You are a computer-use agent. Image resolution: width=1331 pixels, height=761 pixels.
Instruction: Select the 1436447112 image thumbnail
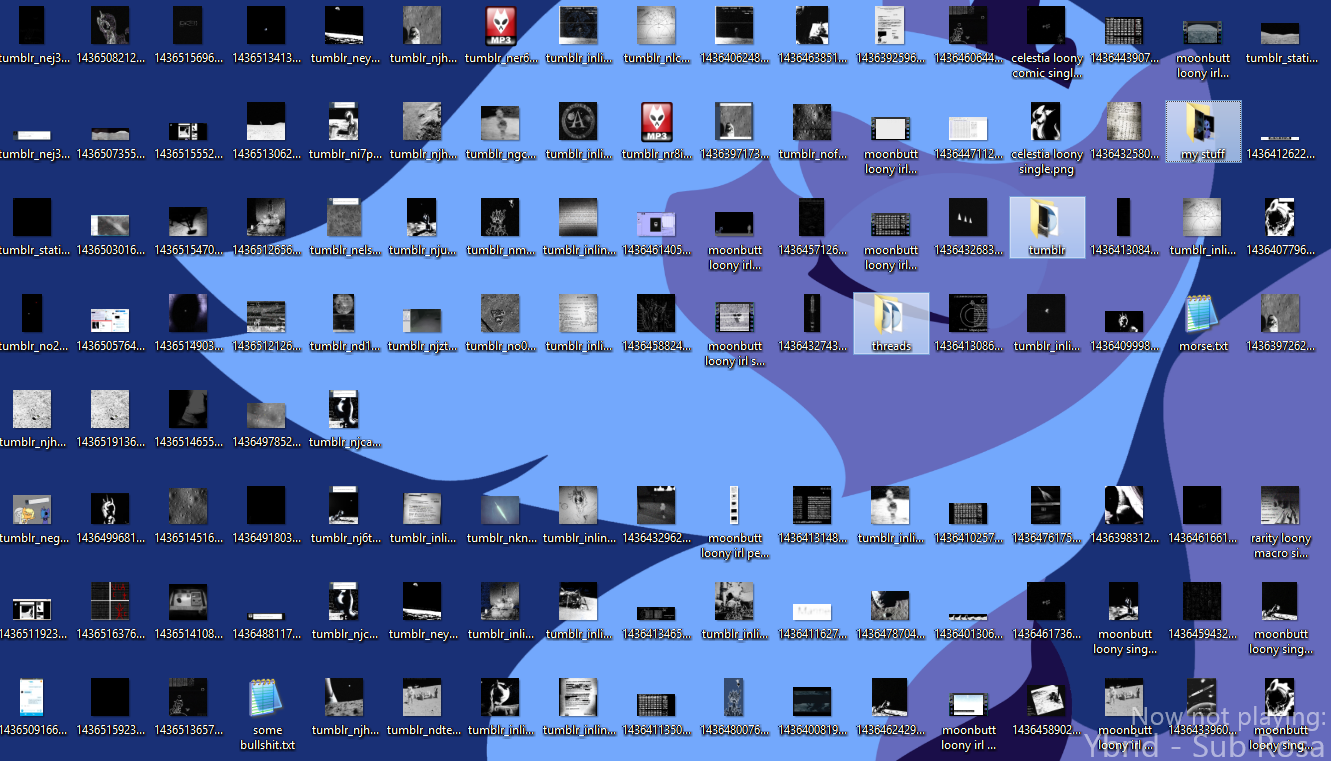point(969,128)
